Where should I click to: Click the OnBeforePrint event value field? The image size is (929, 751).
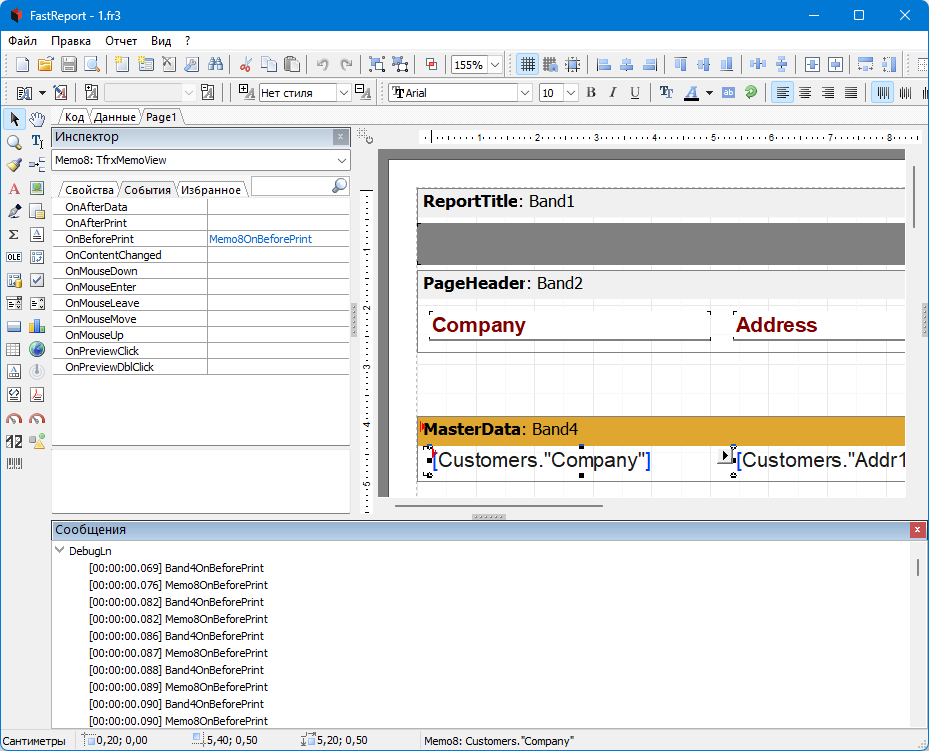tap(278, 239)
